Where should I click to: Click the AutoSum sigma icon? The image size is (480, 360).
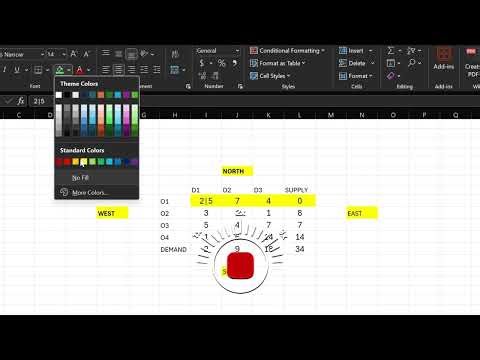(x=390, y=51)
